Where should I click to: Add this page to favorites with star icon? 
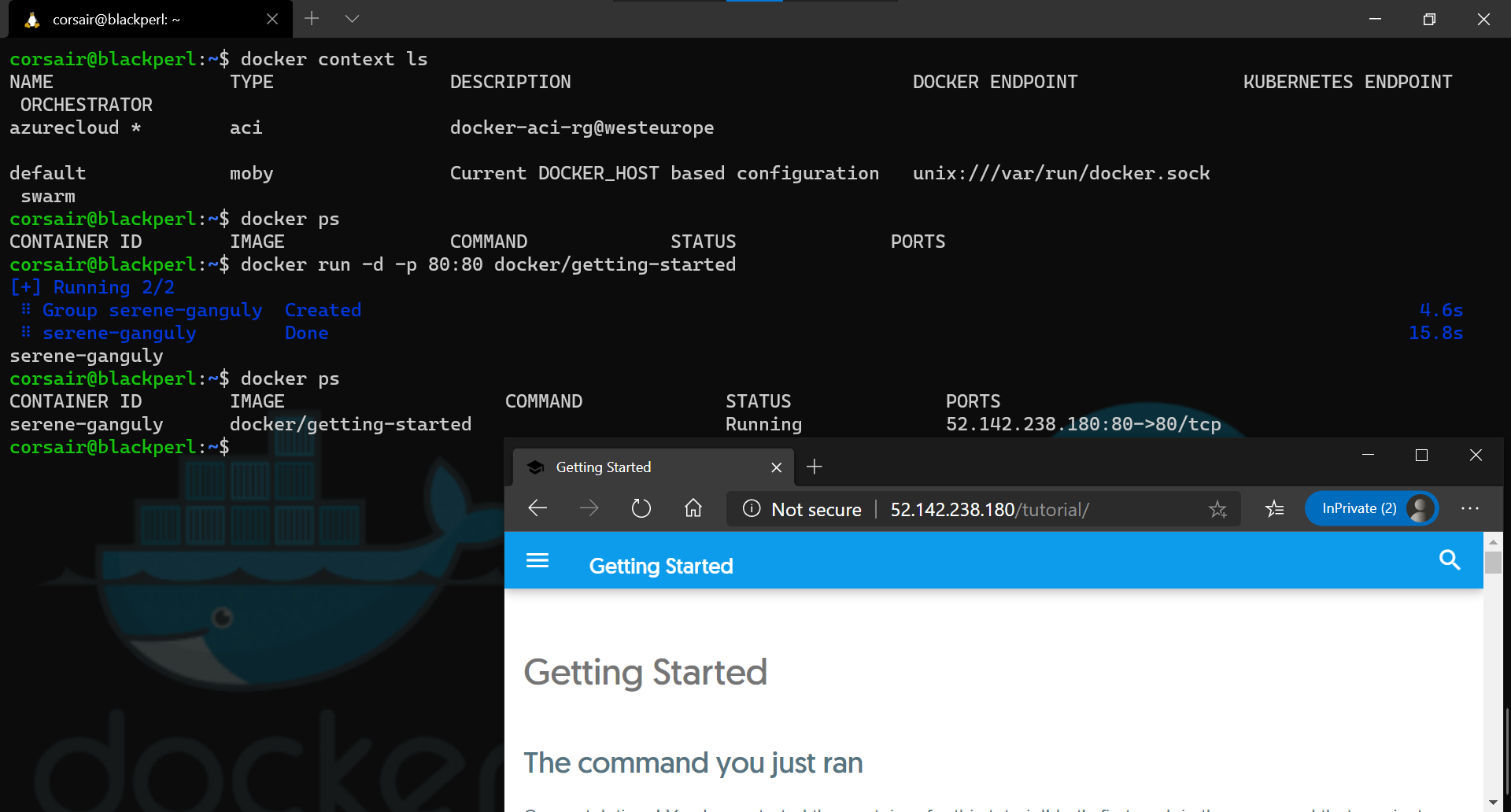click(x=1217, y=510)
